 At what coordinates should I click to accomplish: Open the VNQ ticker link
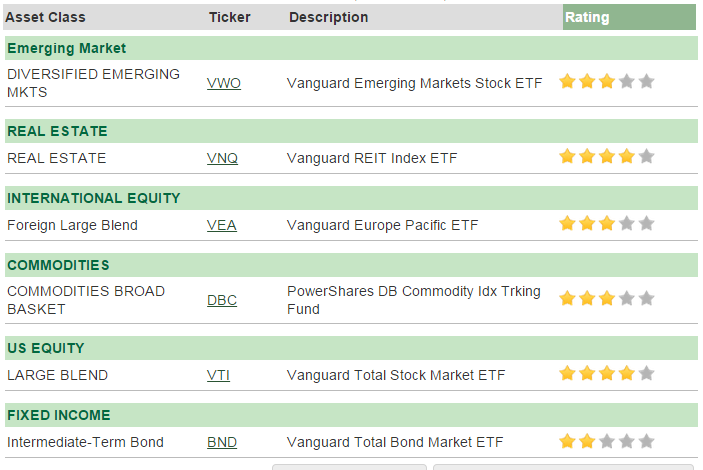point(222,158)
